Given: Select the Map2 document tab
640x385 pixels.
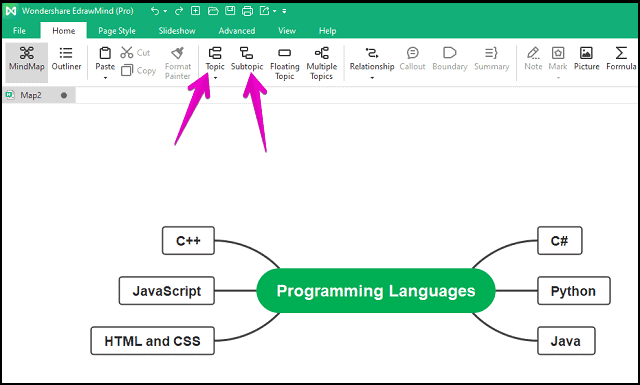Looking at the screenshot, I should pos(38,95).
